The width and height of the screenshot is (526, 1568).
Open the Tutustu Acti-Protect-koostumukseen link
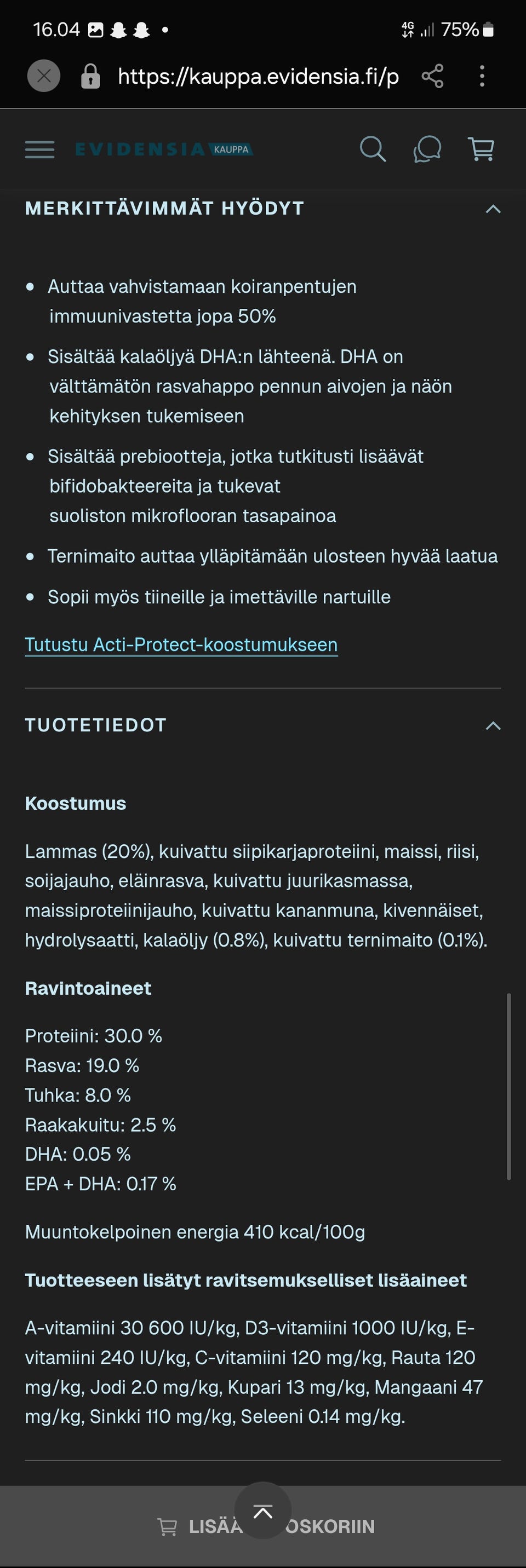click(181, 644)
